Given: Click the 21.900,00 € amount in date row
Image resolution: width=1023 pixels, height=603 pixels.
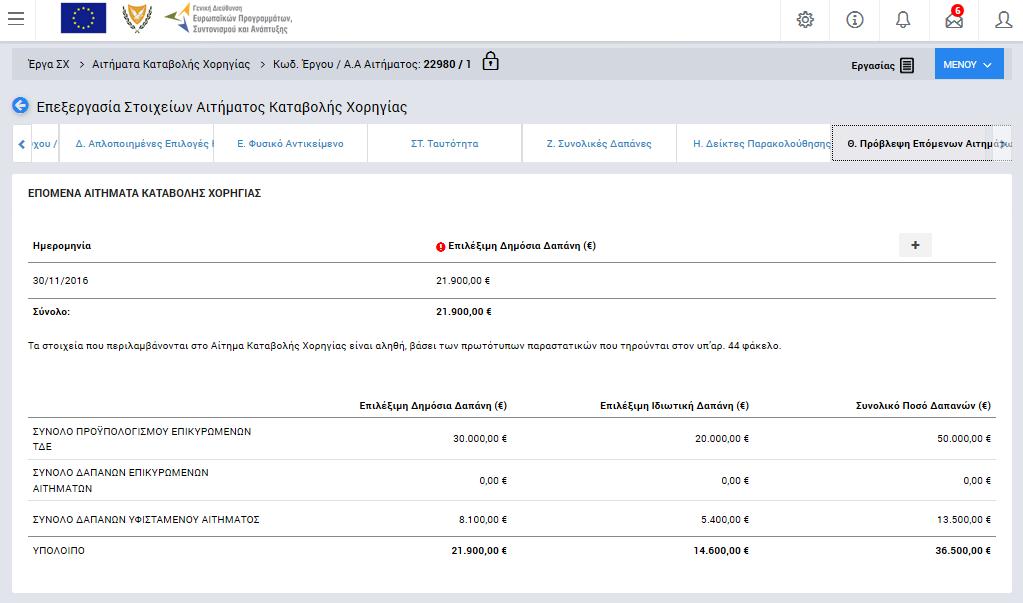Looking at the screenshot, I should coord(463,281).
